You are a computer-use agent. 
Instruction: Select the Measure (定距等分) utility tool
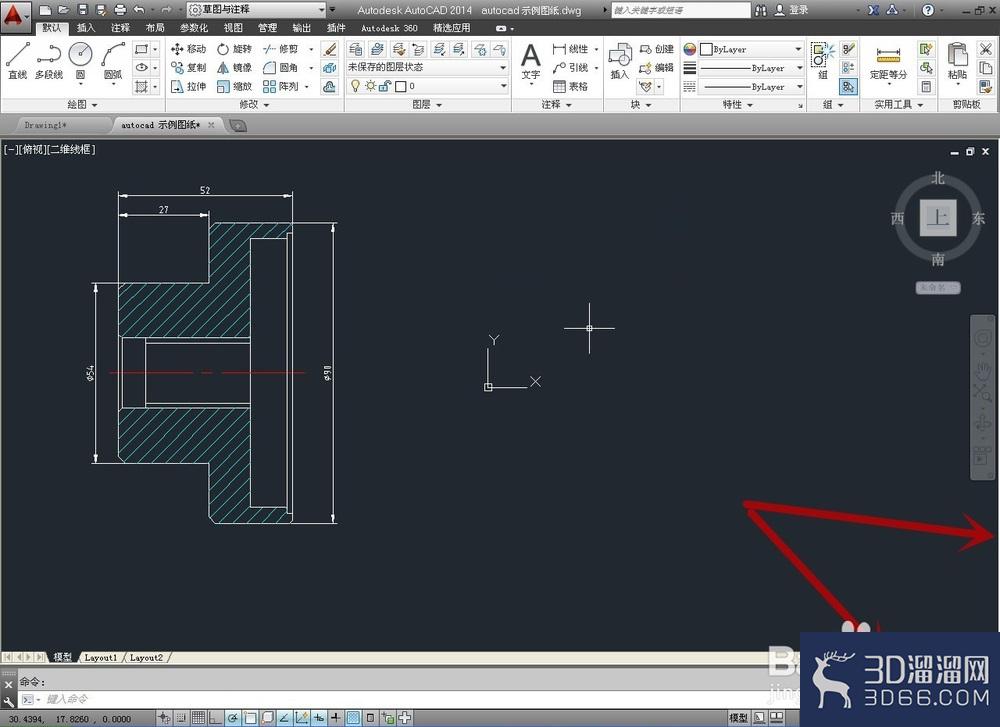tap(888, 62)
